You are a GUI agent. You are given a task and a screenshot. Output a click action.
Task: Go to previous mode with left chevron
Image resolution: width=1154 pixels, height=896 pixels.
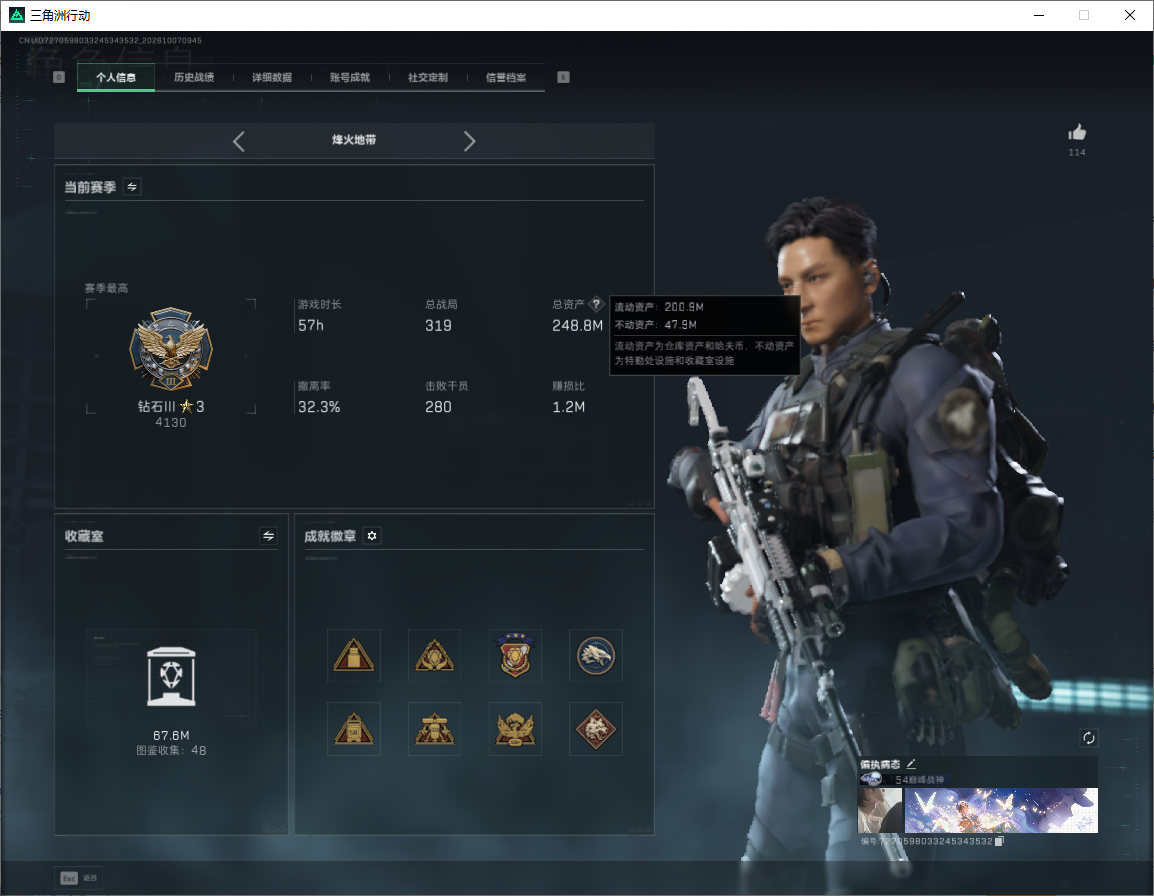(x=238, y=141)
